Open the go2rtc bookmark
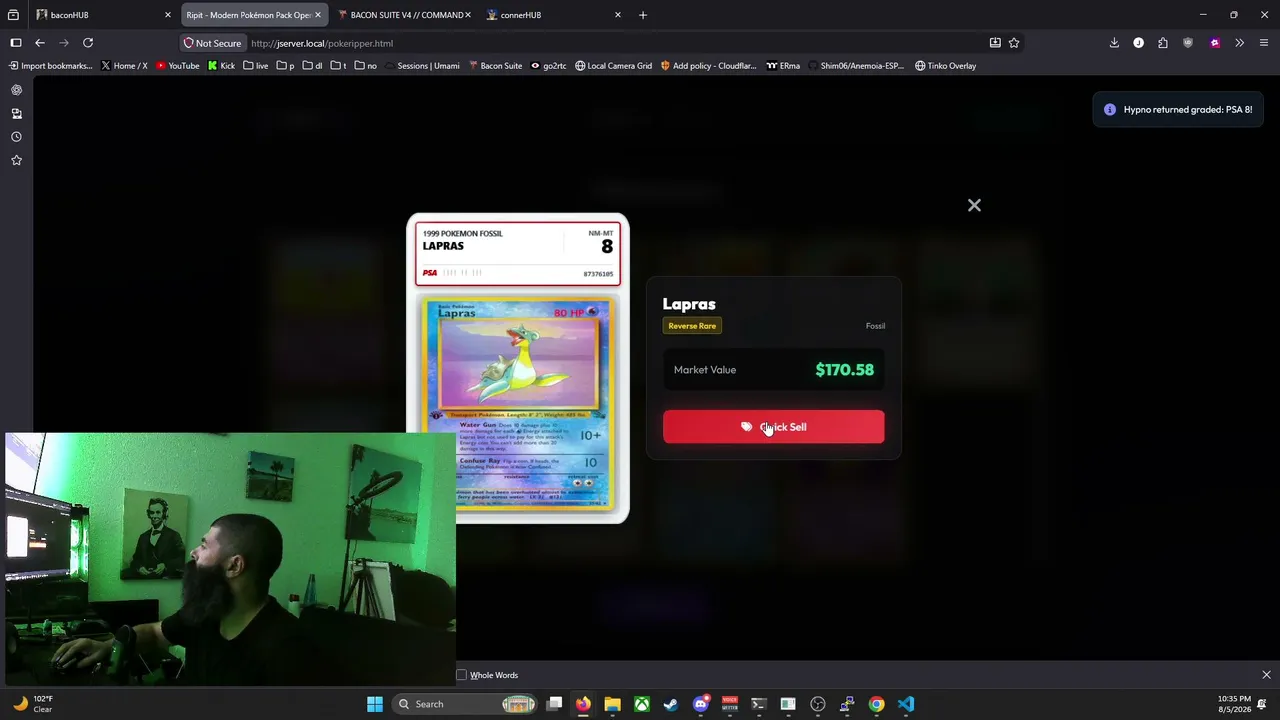The image size is (1280, 720). [548, 66]
